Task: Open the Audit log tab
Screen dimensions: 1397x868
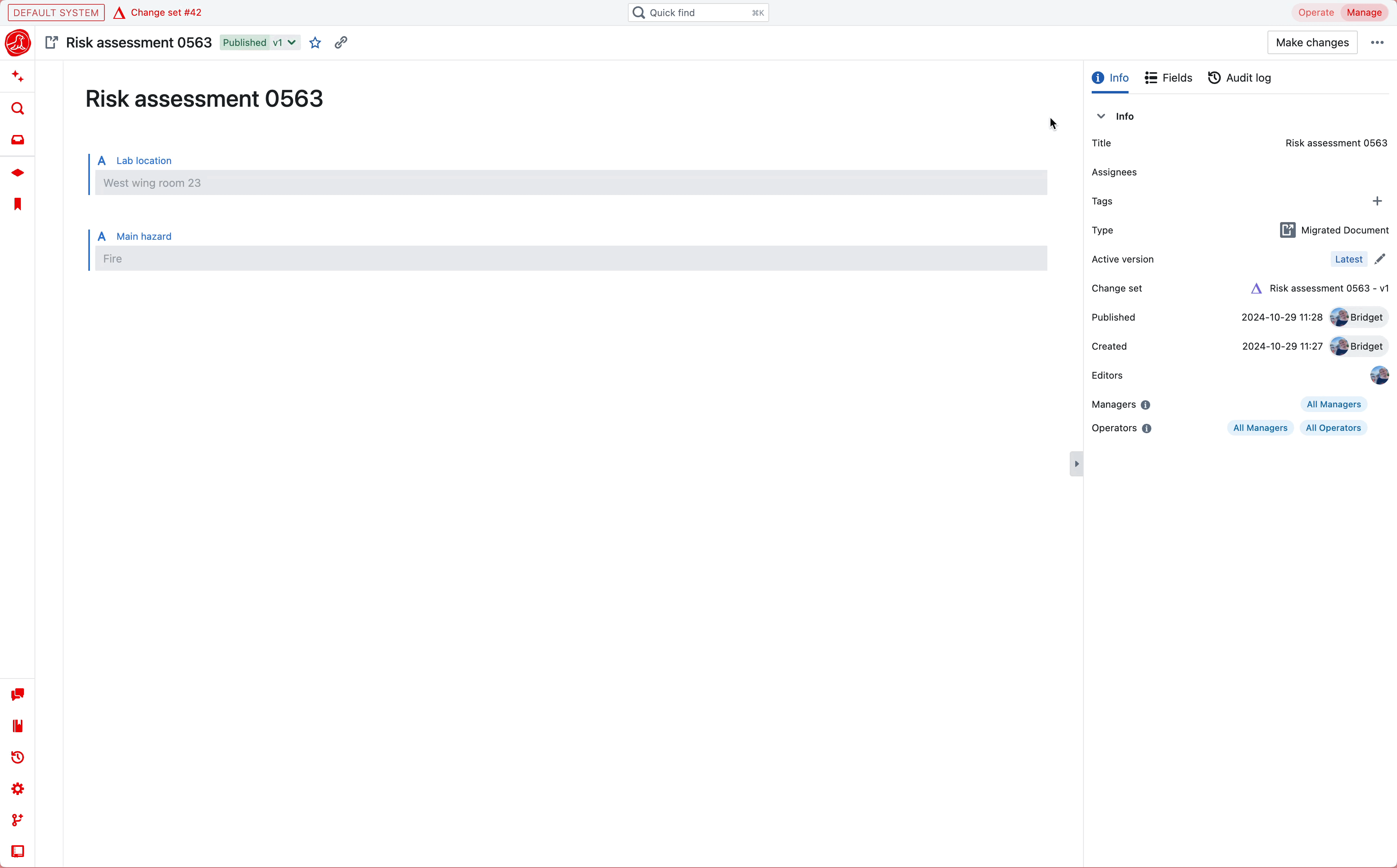Action: 1239,78
